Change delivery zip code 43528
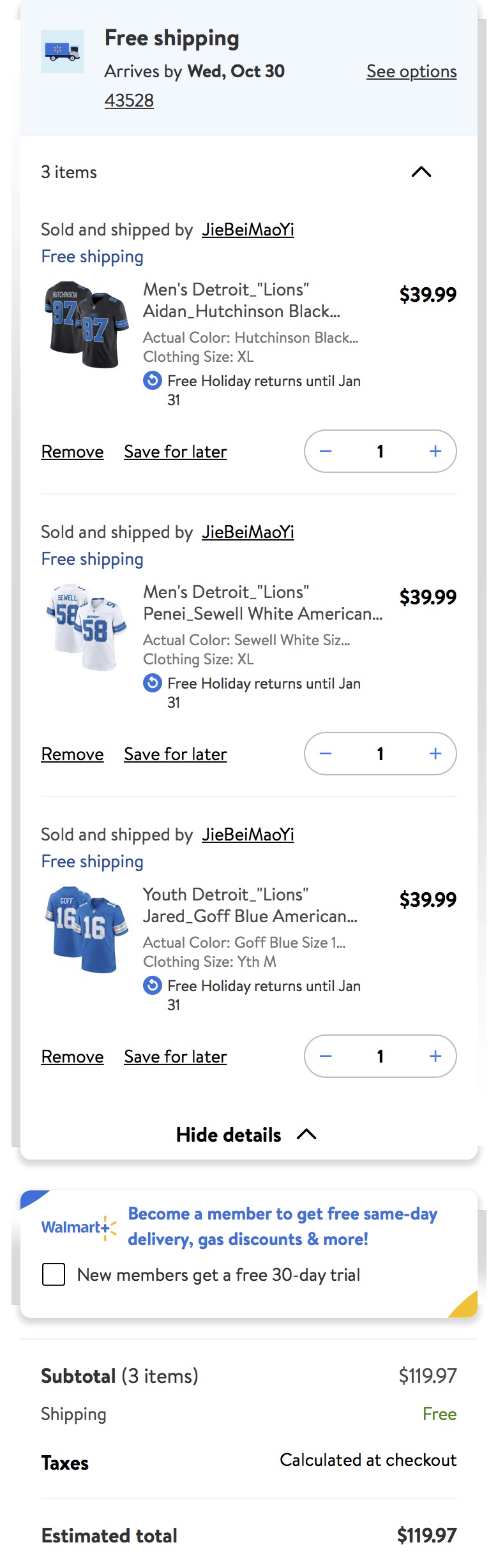The height and width of the screenshot is (1568, 498). click(129, 100)
